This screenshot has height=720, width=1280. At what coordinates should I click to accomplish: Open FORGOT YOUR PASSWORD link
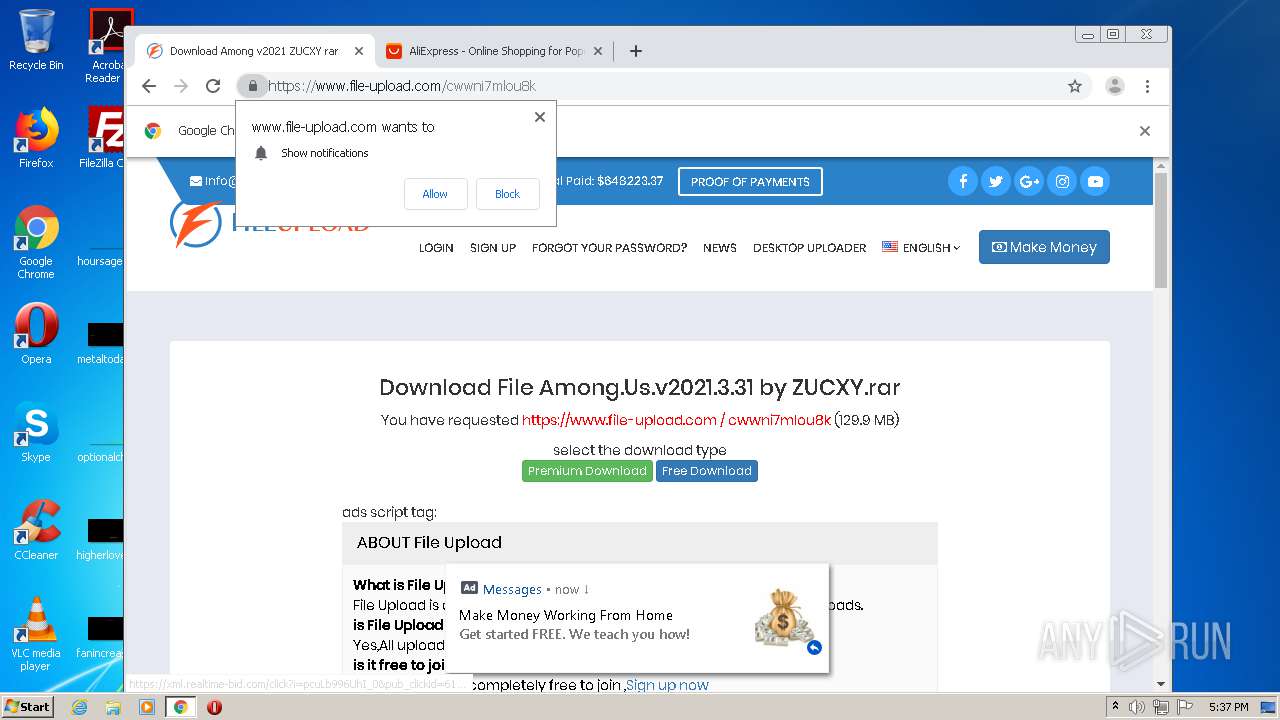tap(609, 248)
